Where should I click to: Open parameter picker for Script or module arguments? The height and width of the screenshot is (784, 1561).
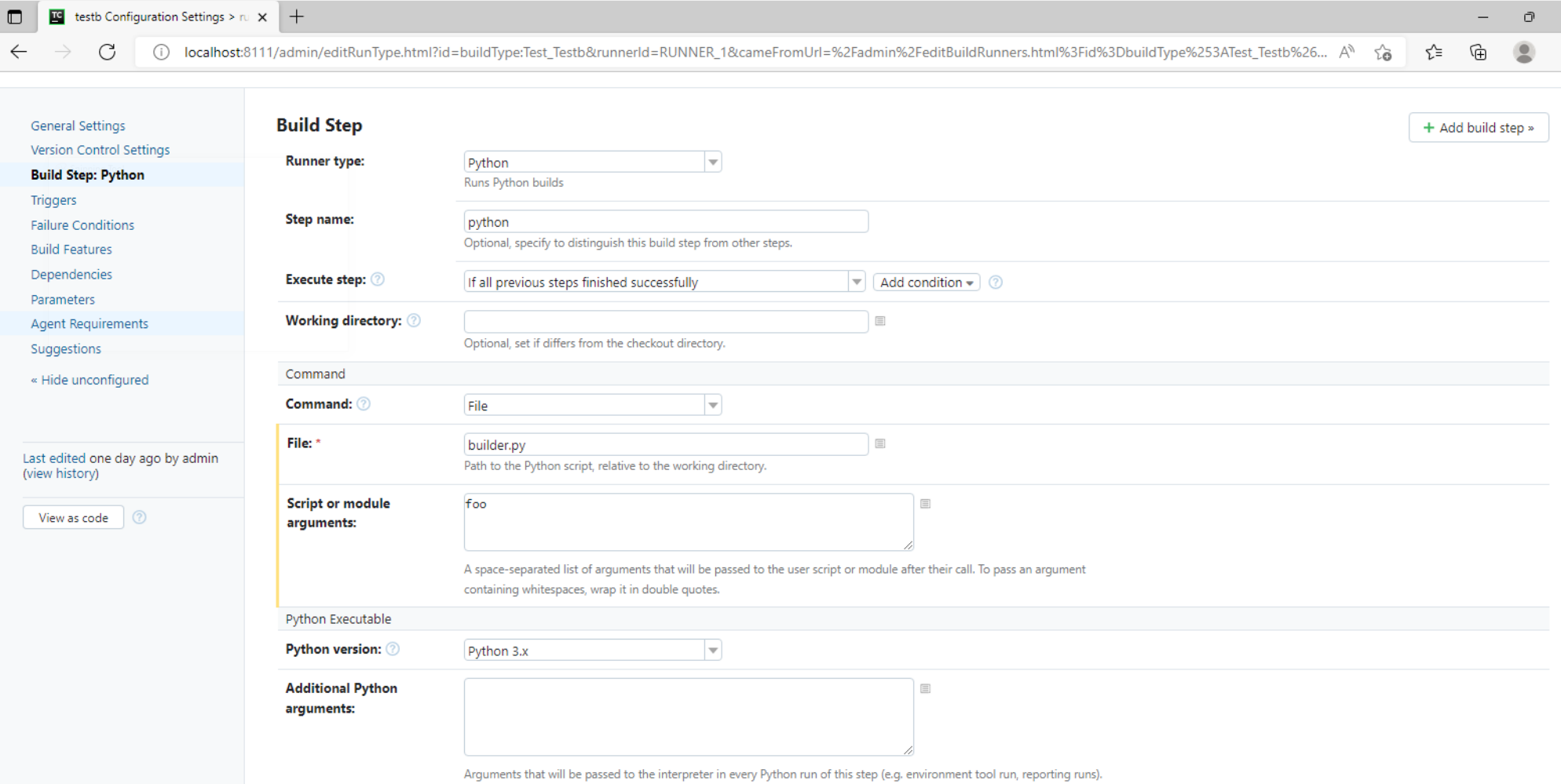click(x=926, y=504)
